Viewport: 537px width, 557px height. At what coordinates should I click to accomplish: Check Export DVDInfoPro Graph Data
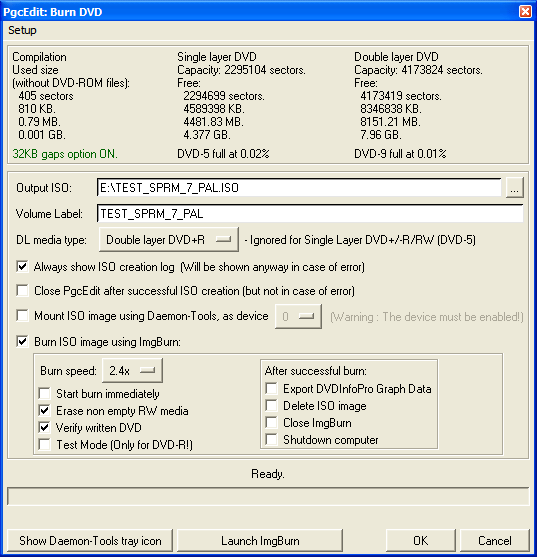click(x=271, y=389)
